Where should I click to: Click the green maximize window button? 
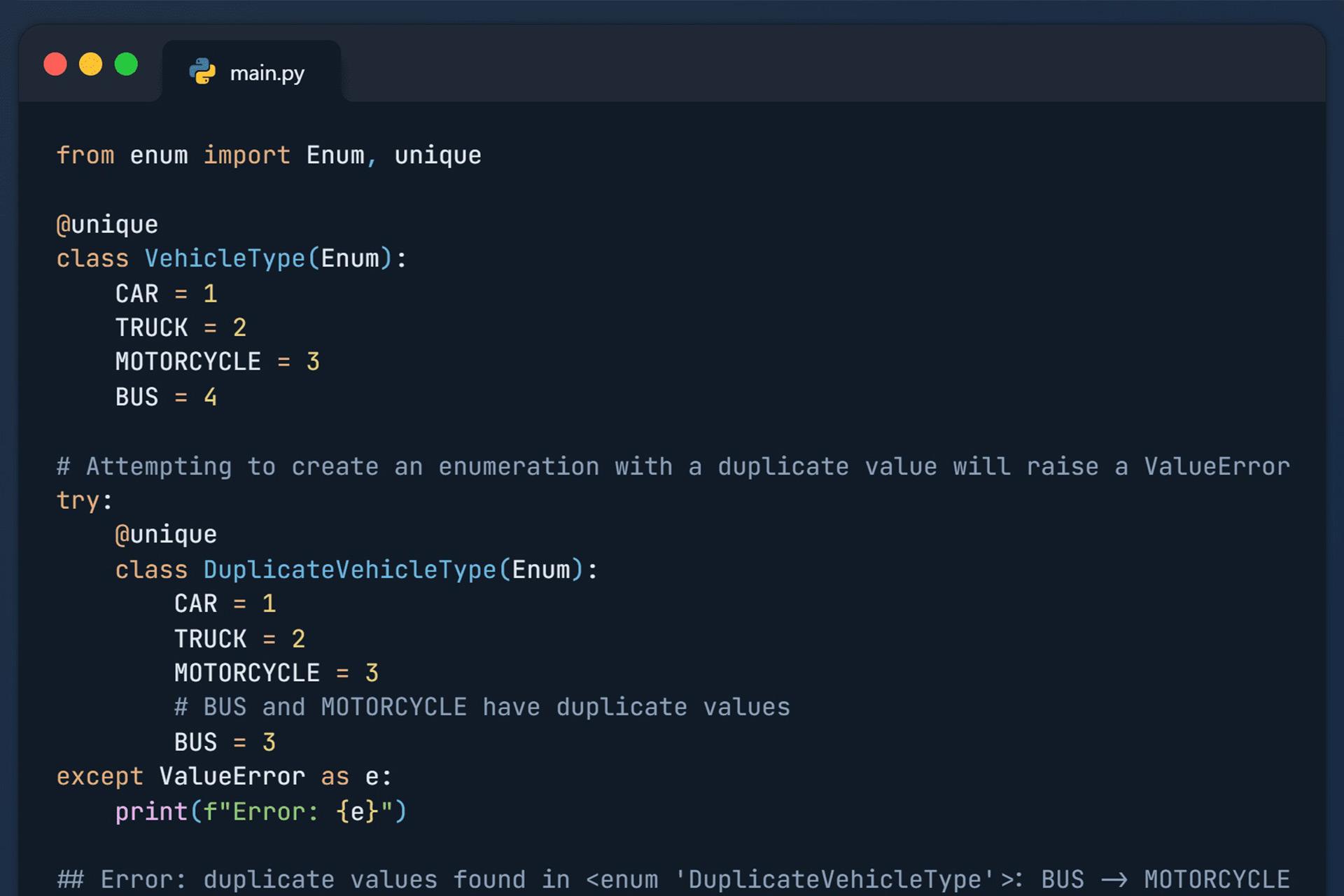coord(126,64)
